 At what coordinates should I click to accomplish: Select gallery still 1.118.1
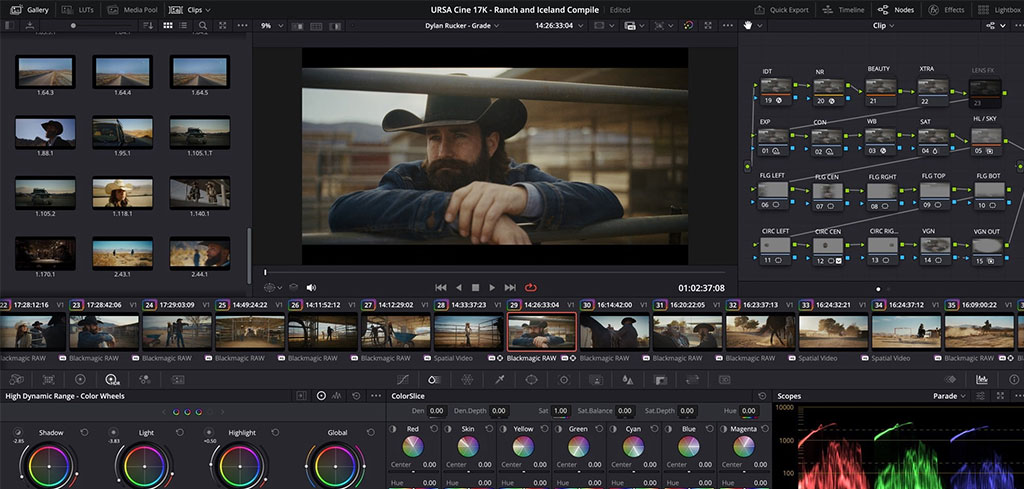coord(123,193)
